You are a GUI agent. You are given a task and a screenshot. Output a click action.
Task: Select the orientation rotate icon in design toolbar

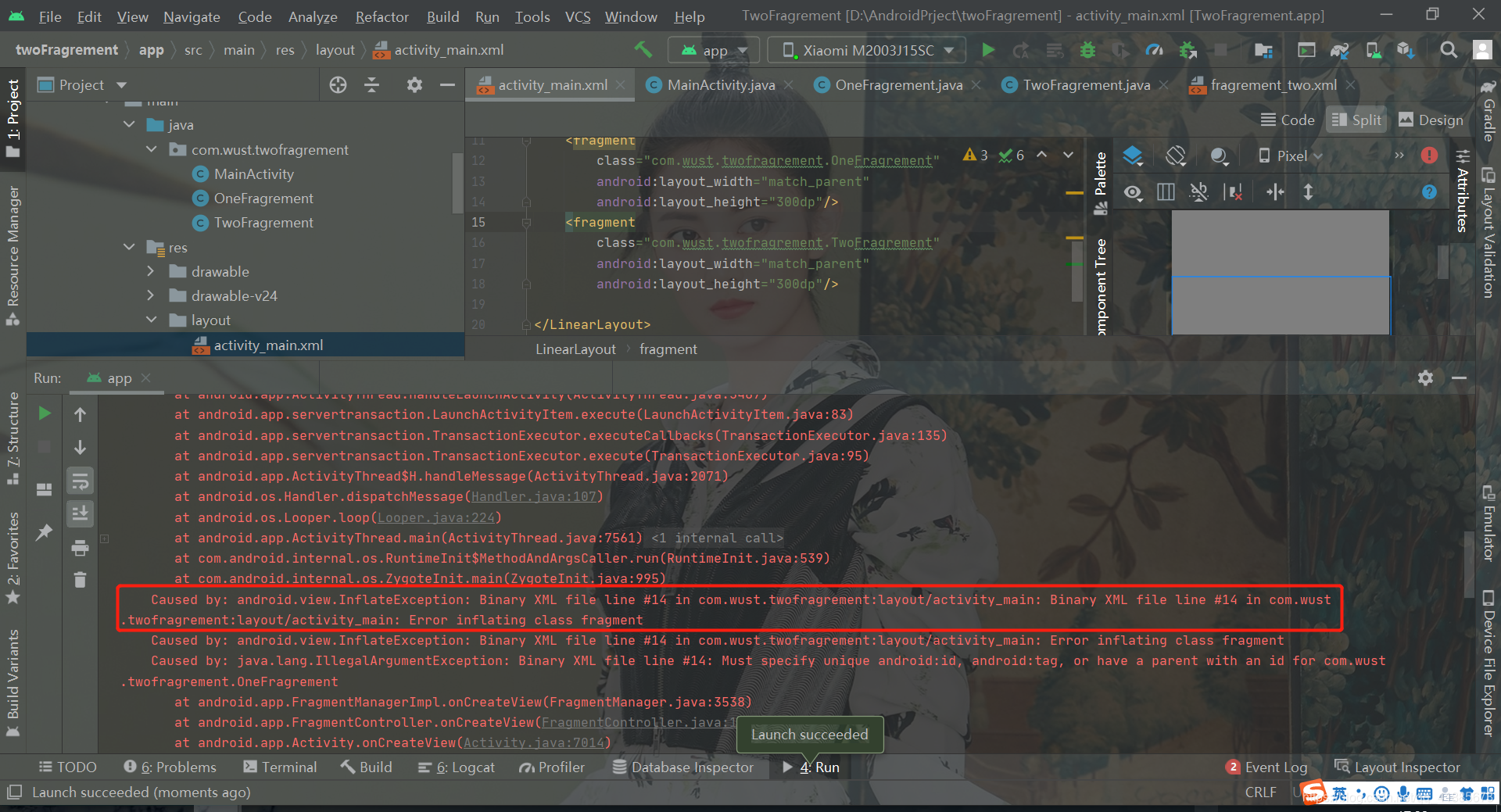click(1176, 156)
